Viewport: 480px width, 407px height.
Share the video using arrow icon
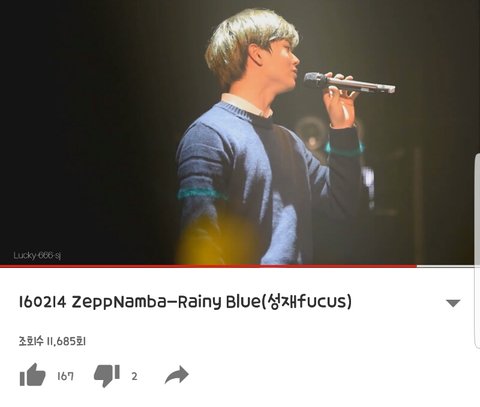pyautogui.click(x=177, y=375)
